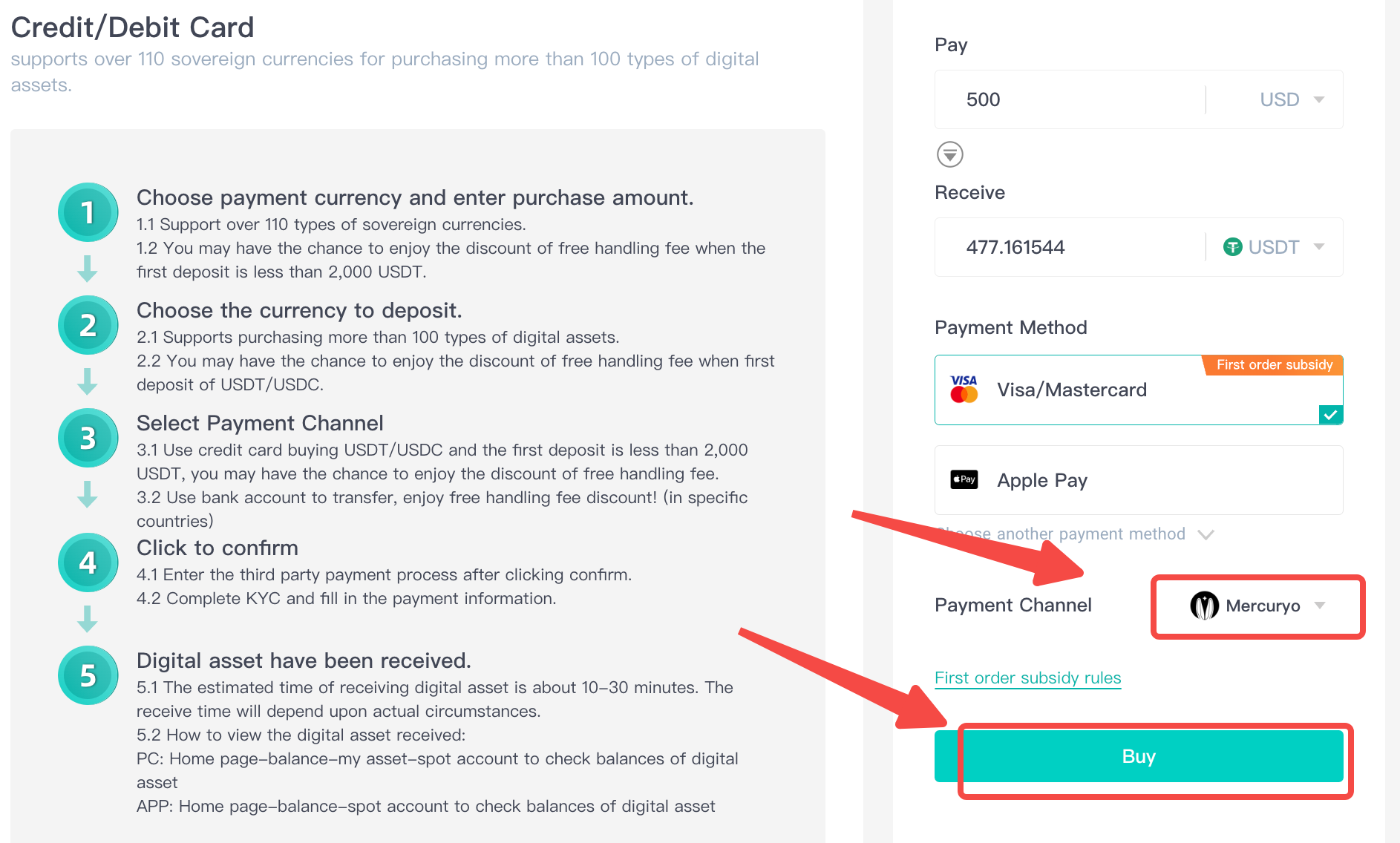Select Visa/Mastercard payment method
The image size is (1400, 843).
pos(1139,390)
